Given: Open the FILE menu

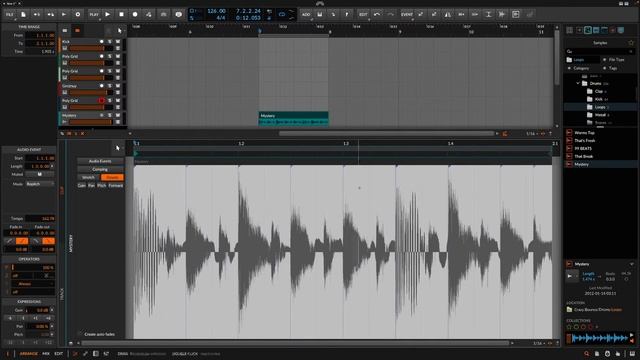Looking at the screenshot, I should pyautogui.click(x=9, y=14).
